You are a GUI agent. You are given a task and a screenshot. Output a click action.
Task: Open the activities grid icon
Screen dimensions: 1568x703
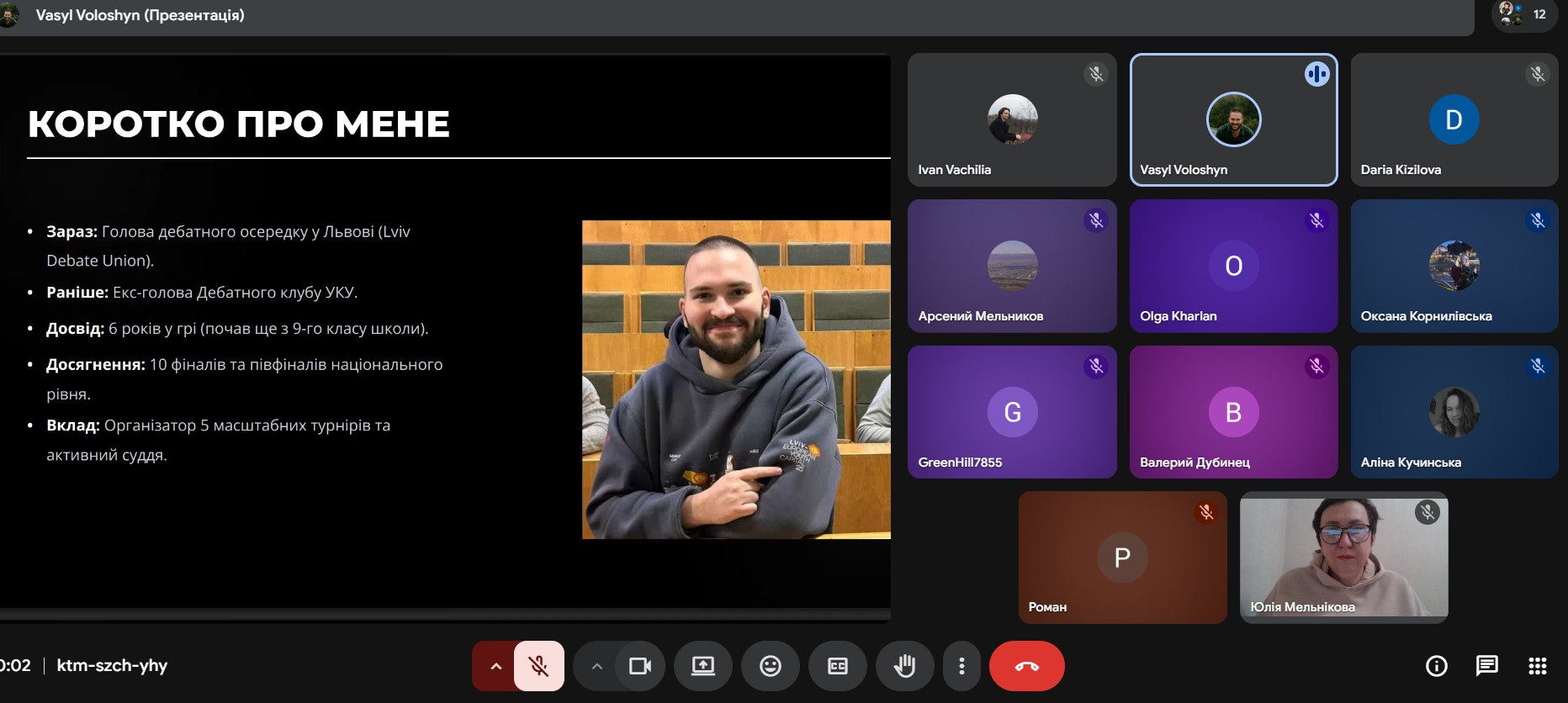click(1537, 666)
